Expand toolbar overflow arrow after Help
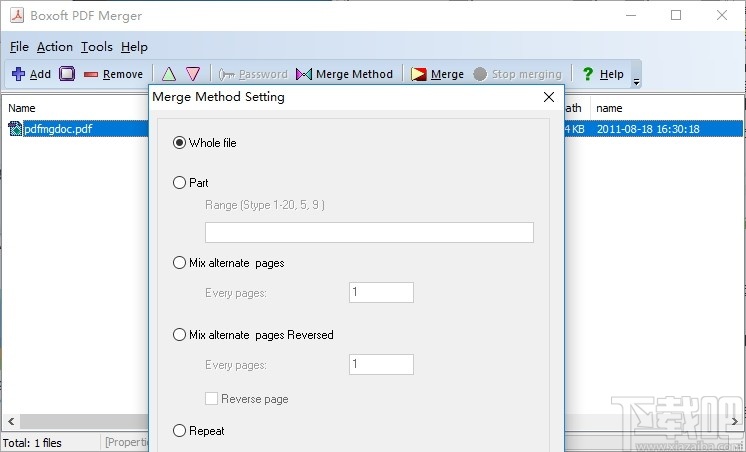Screen dimensions: 746x452 click(637, 82)
